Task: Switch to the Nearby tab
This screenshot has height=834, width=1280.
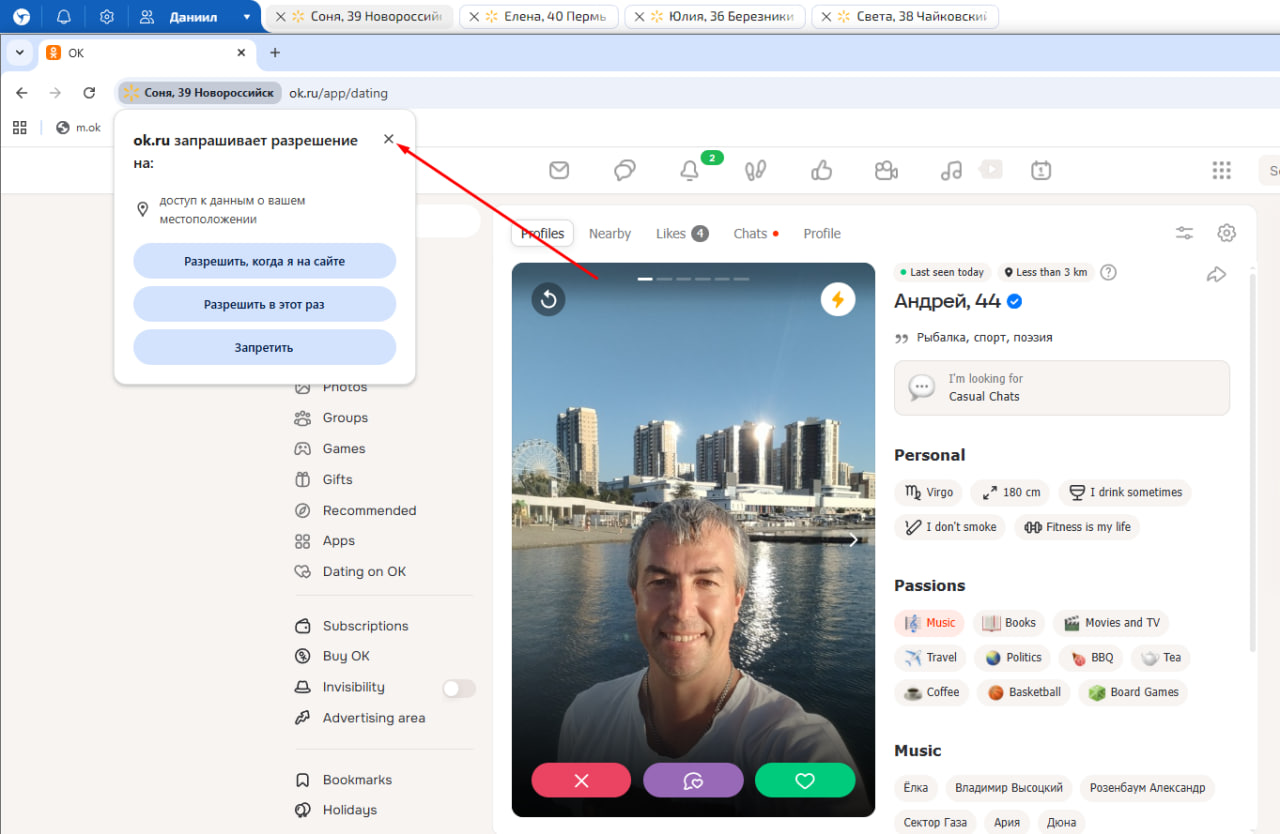Action: 609,234
